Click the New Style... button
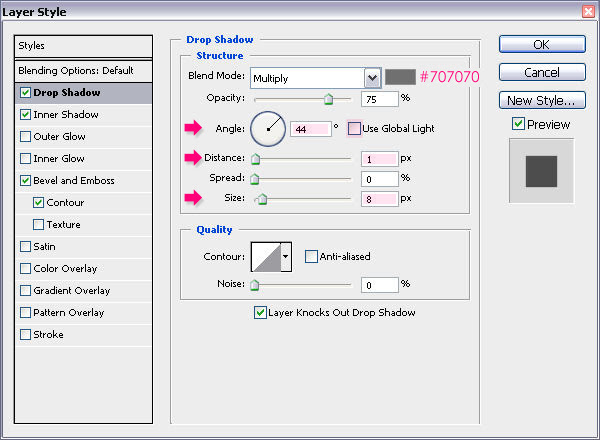600x440 pixels. [x=542, y=101]
